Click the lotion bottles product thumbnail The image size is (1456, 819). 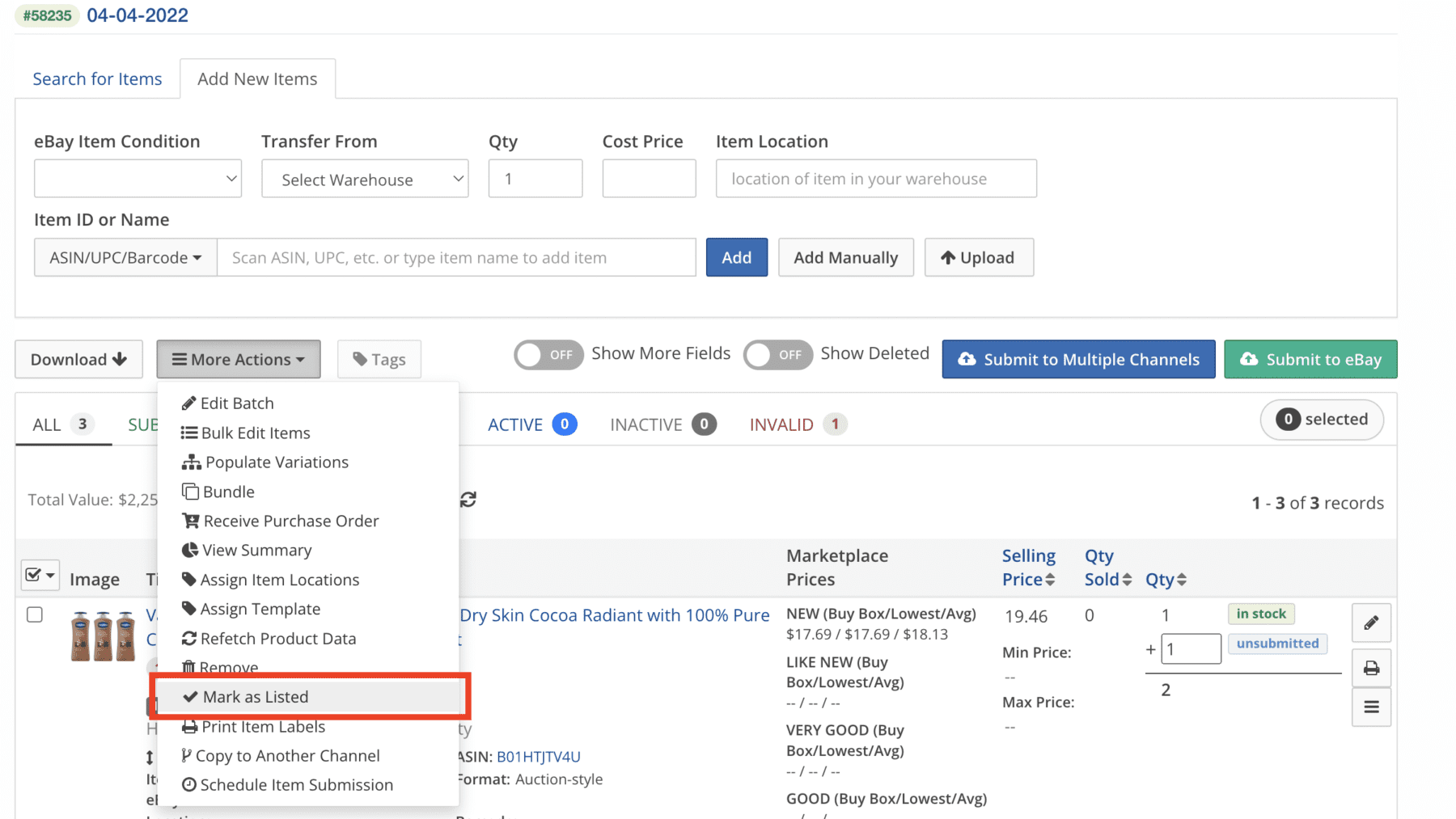point(103,636)
